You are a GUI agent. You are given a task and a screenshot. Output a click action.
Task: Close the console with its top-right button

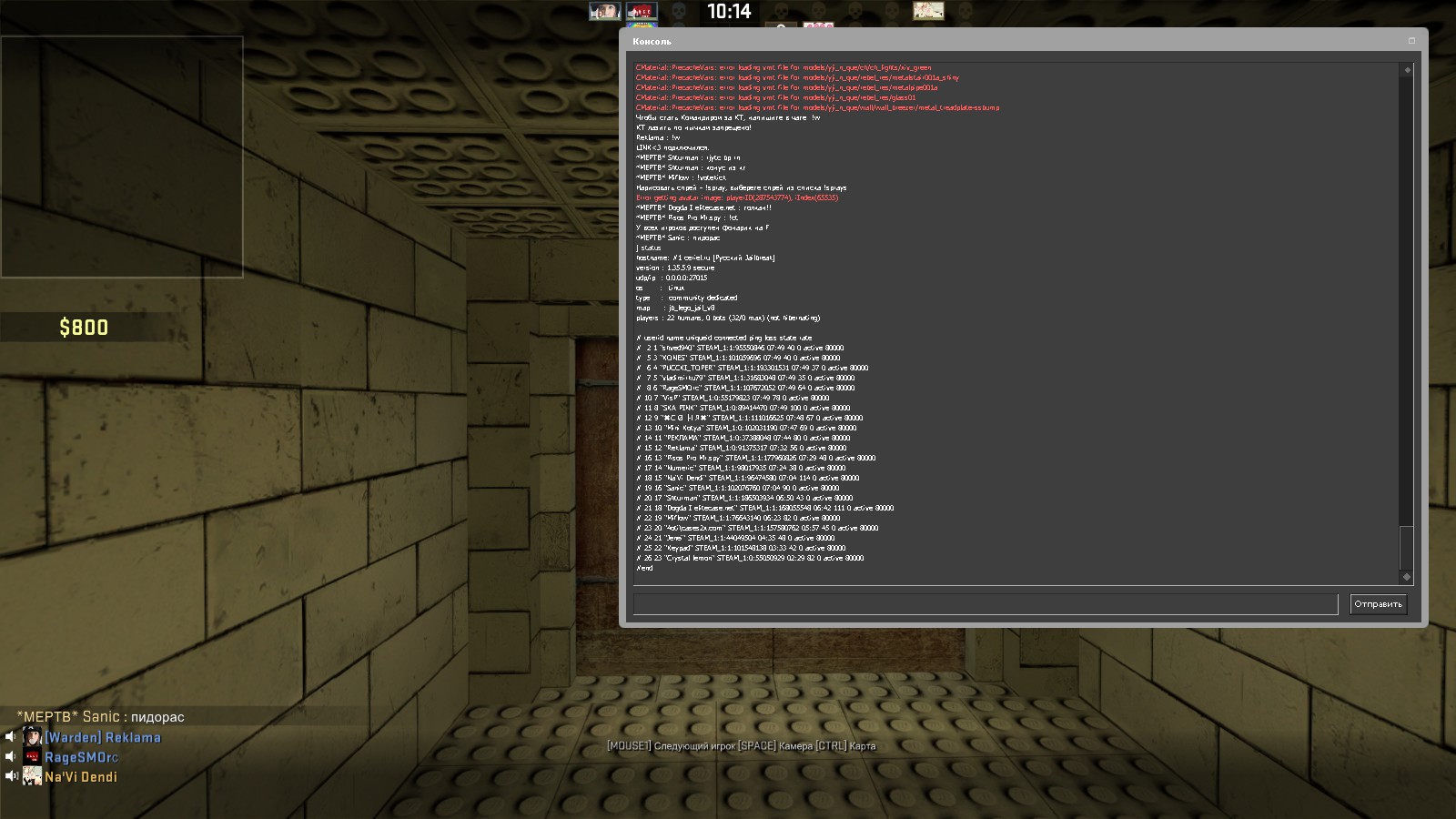[1412, 41]
